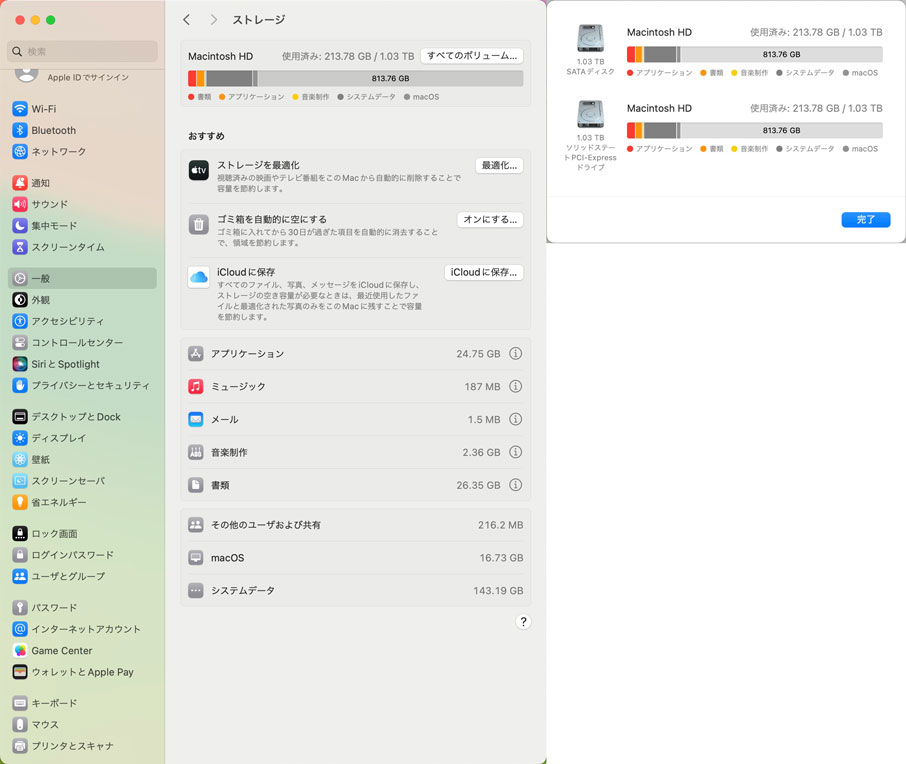Click the trash can icon
Screen dimensions: 906x764
tap(199, 224)
